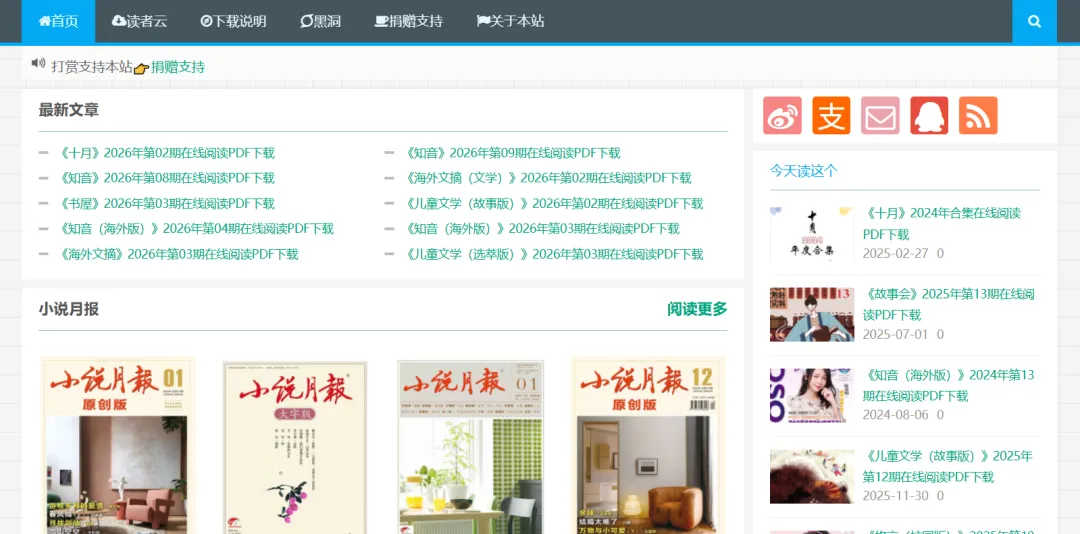
Task: Open 《知音（海外版）》2026年第04期 link
Action: 196,228
